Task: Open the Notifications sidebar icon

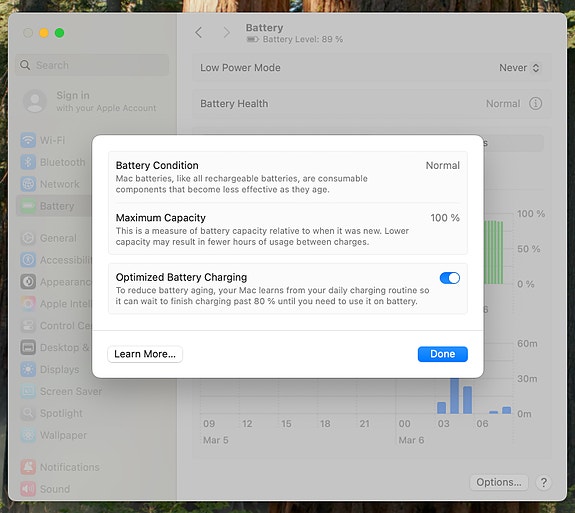Action: tap(28, 467)
